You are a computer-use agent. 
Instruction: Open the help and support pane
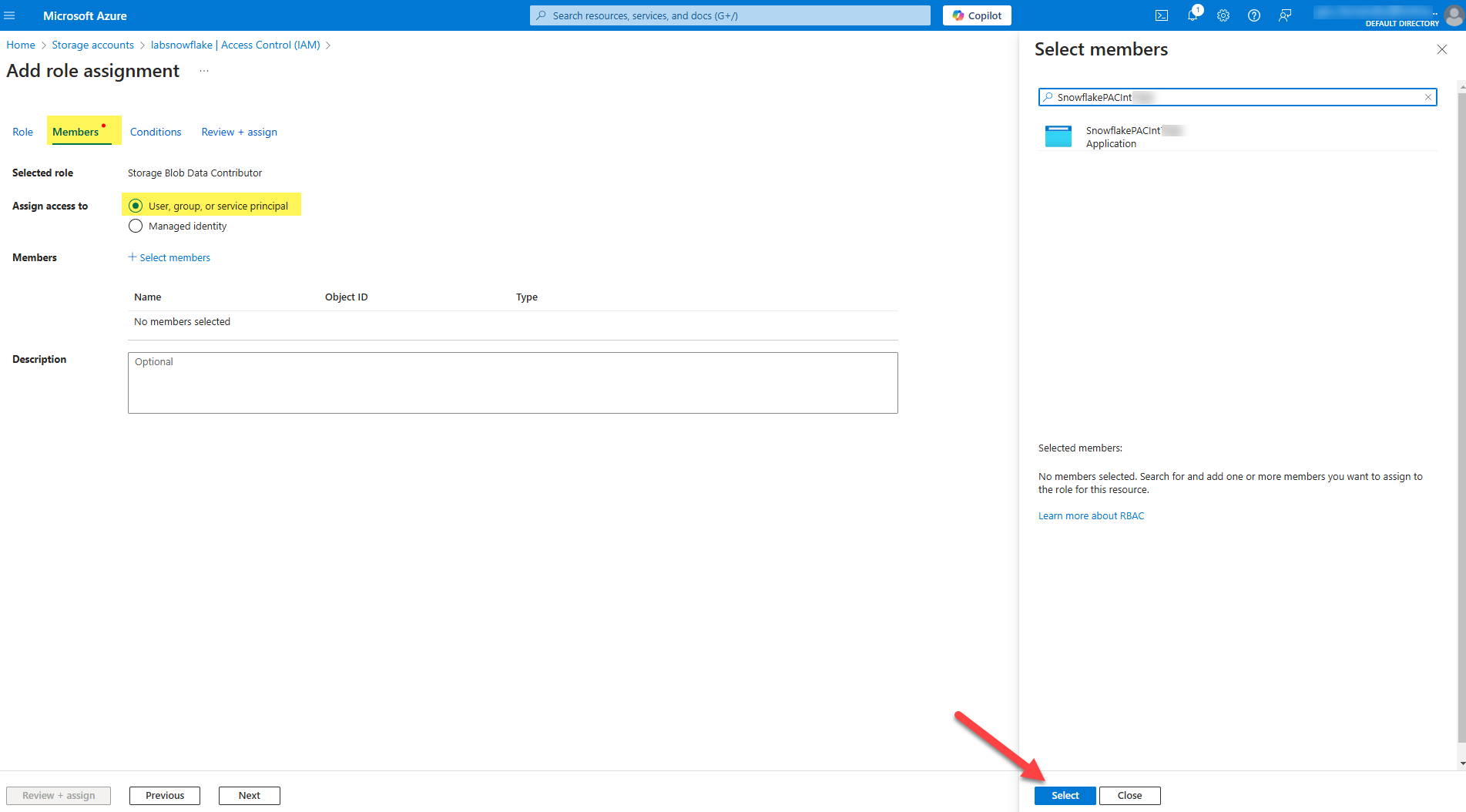coord(1253,15)
